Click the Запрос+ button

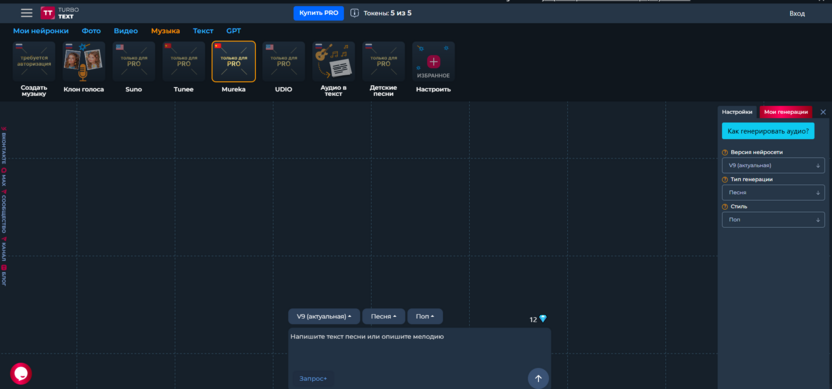[313, 379]
